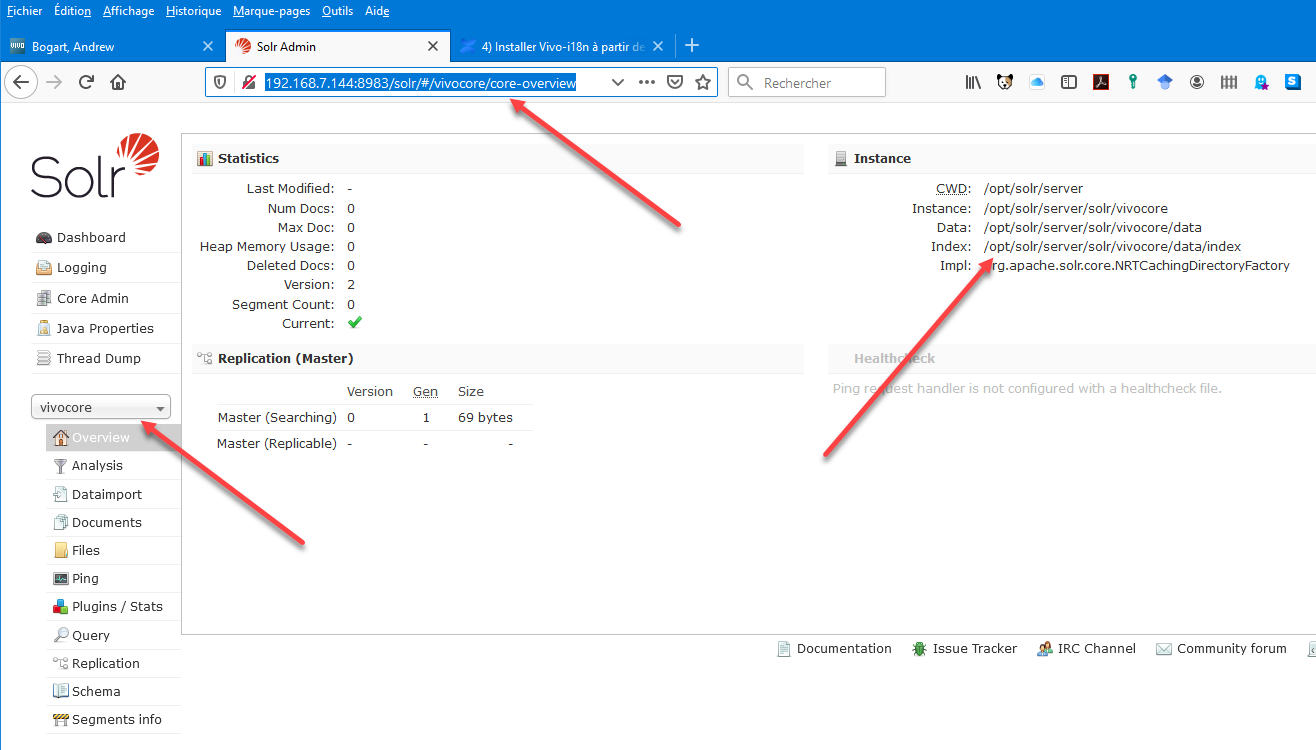This screenshot has width=1316, height=750.
Task: Click the blue S extension icon
Action: (x=1293, y=82)
